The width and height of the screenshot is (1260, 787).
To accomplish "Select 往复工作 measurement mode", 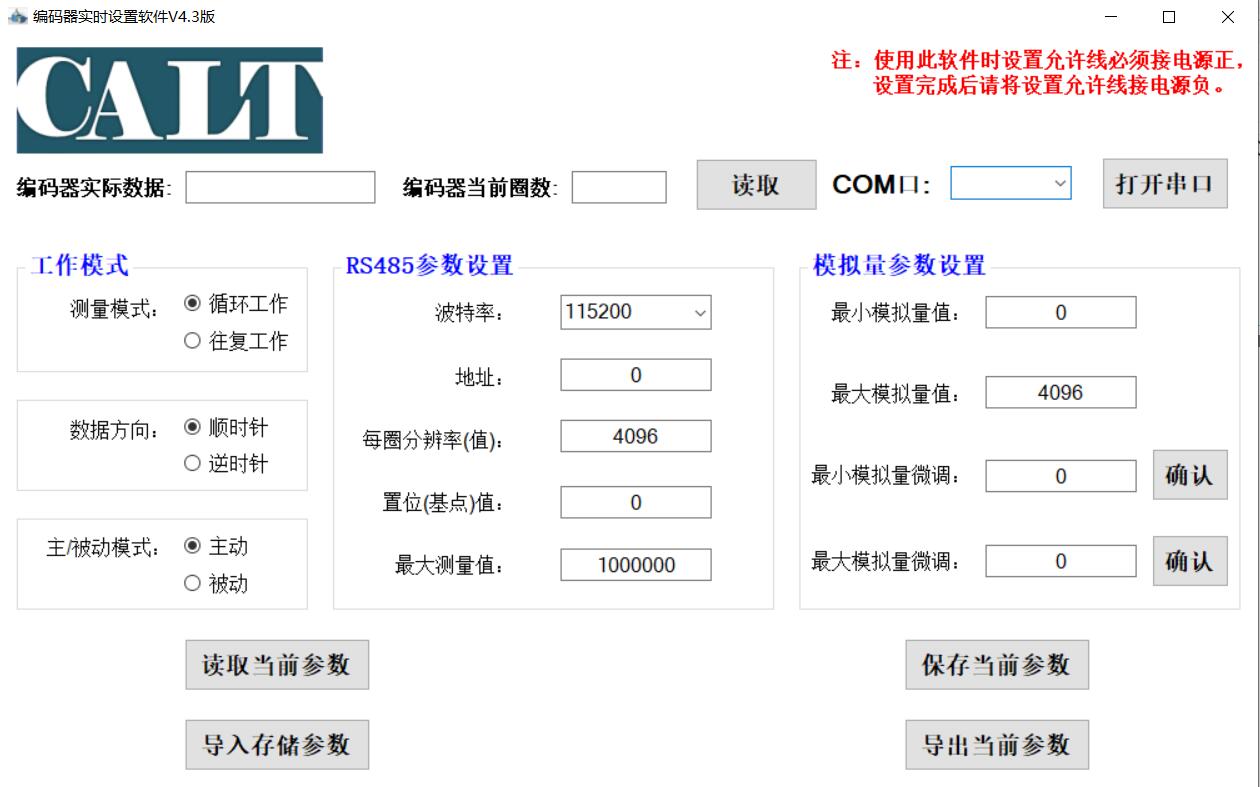I will click(x=193, y=341).
